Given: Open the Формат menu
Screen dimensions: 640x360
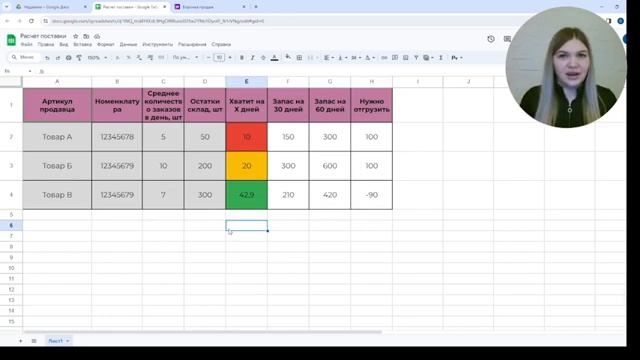Looking at the screenshot, I should pyautogui.click(x=106, y=44).
